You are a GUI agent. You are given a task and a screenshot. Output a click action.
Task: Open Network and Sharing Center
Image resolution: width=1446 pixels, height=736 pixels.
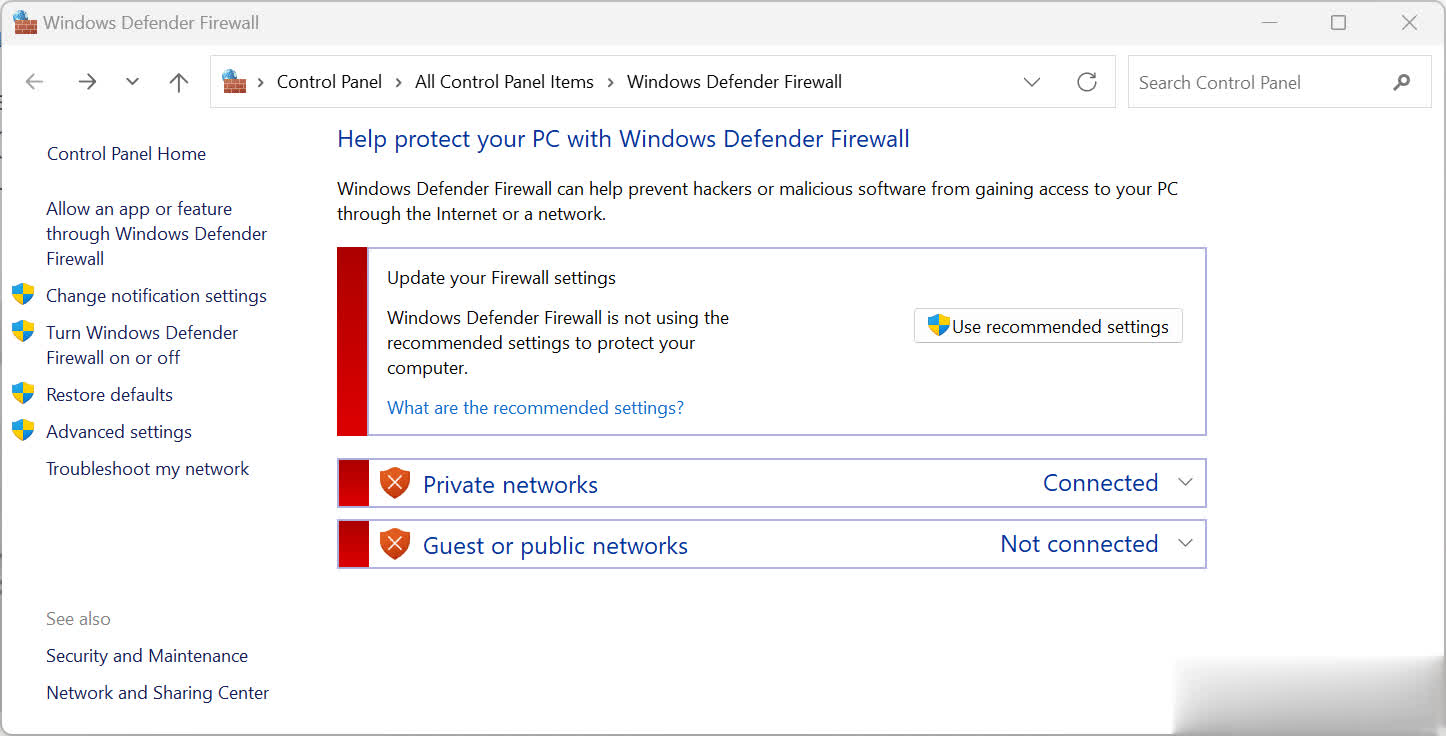tap(157, 693)
